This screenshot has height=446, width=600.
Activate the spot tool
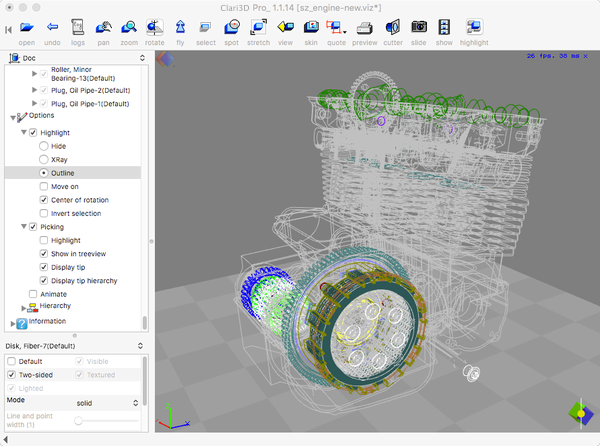232,27
